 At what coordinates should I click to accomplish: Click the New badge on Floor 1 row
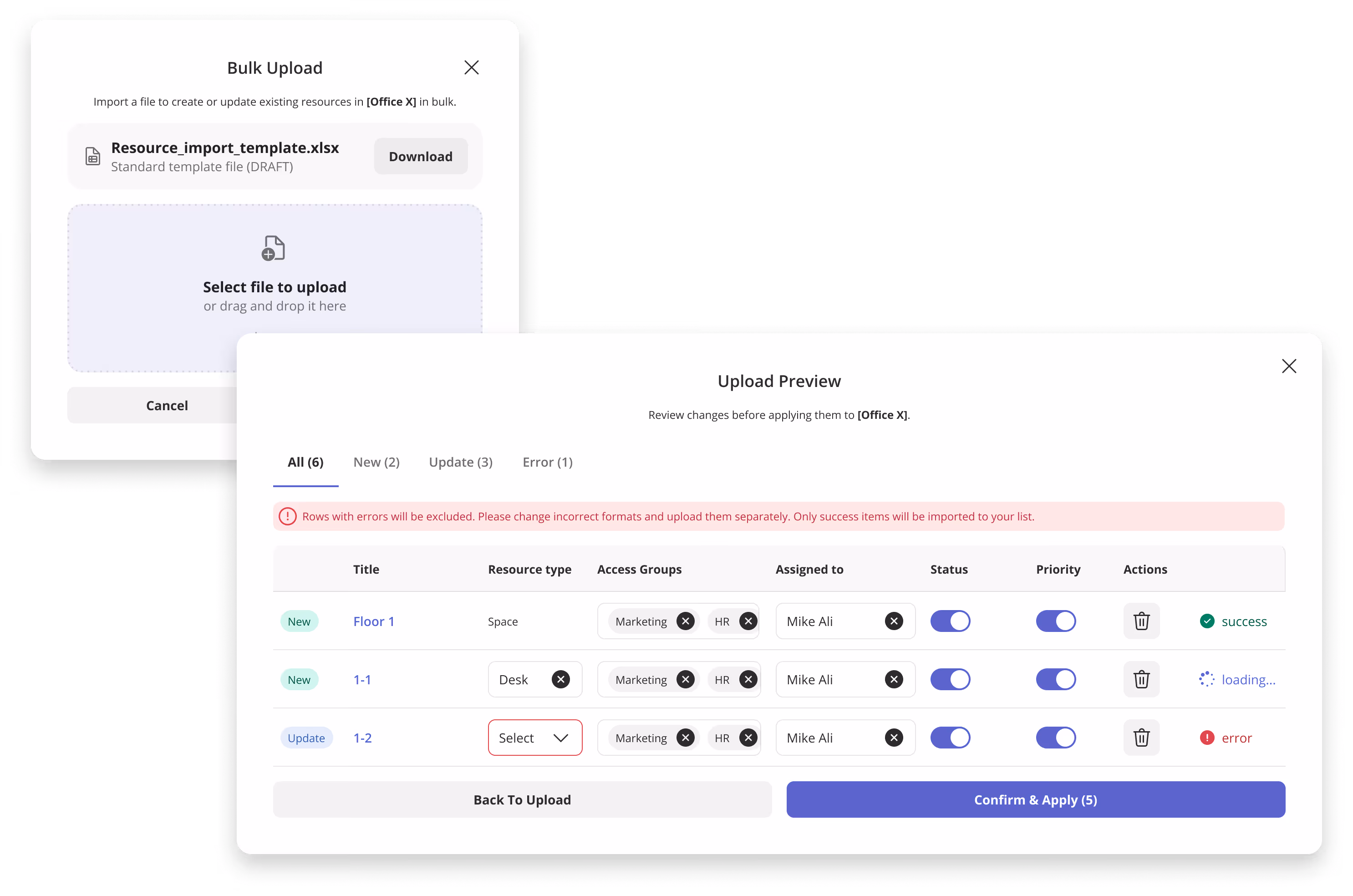(299, 621)
